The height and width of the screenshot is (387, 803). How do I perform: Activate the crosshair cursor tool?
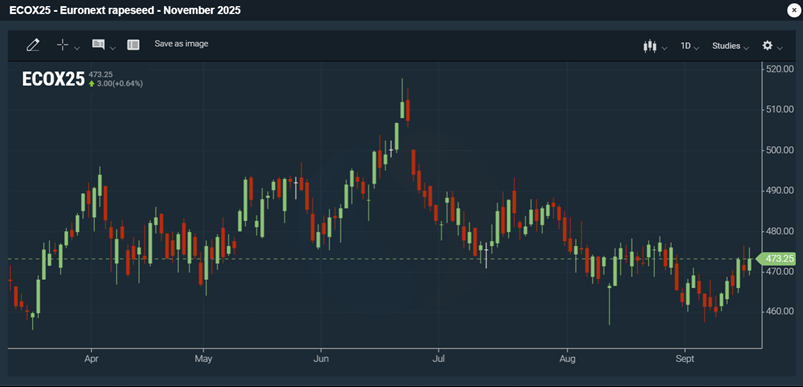[x=62, y=45]
